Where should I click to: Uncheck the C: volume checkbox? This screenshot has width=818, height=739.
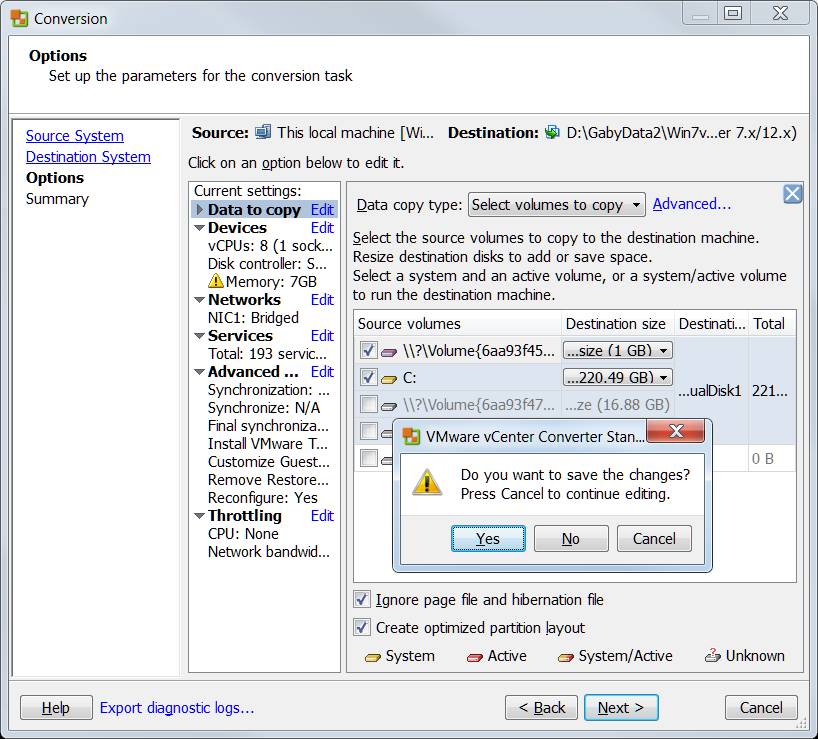click(x=369, y=377)
